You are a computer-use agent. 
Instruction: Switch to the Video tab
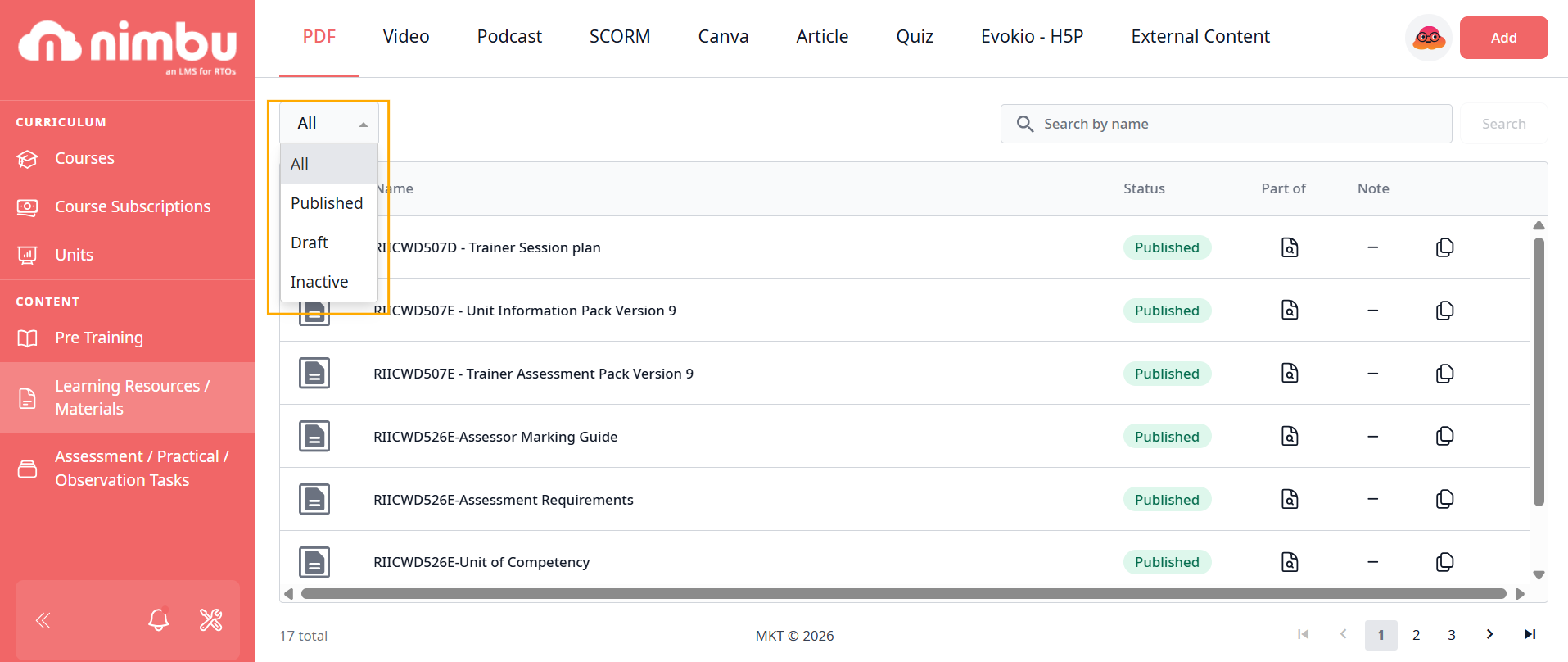[406, 37]
